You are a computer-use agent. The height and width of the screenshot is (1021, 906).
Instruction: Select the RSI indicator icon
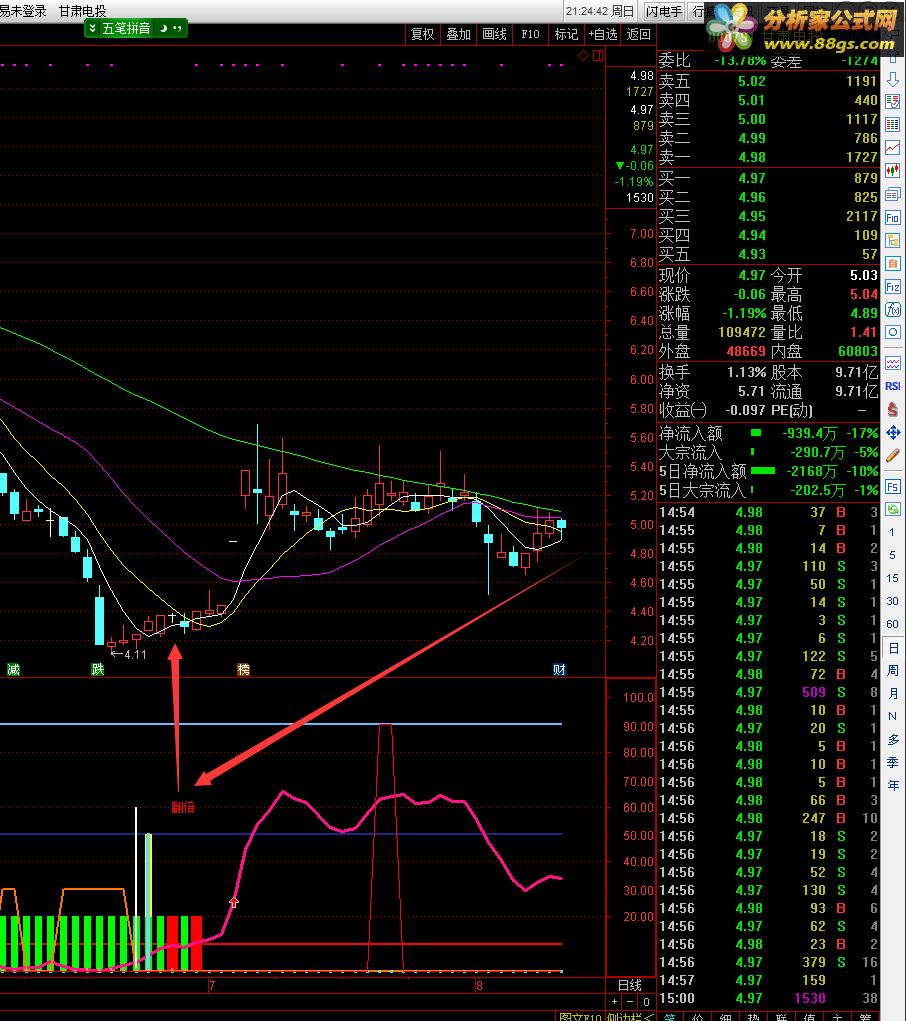(892, 386)
